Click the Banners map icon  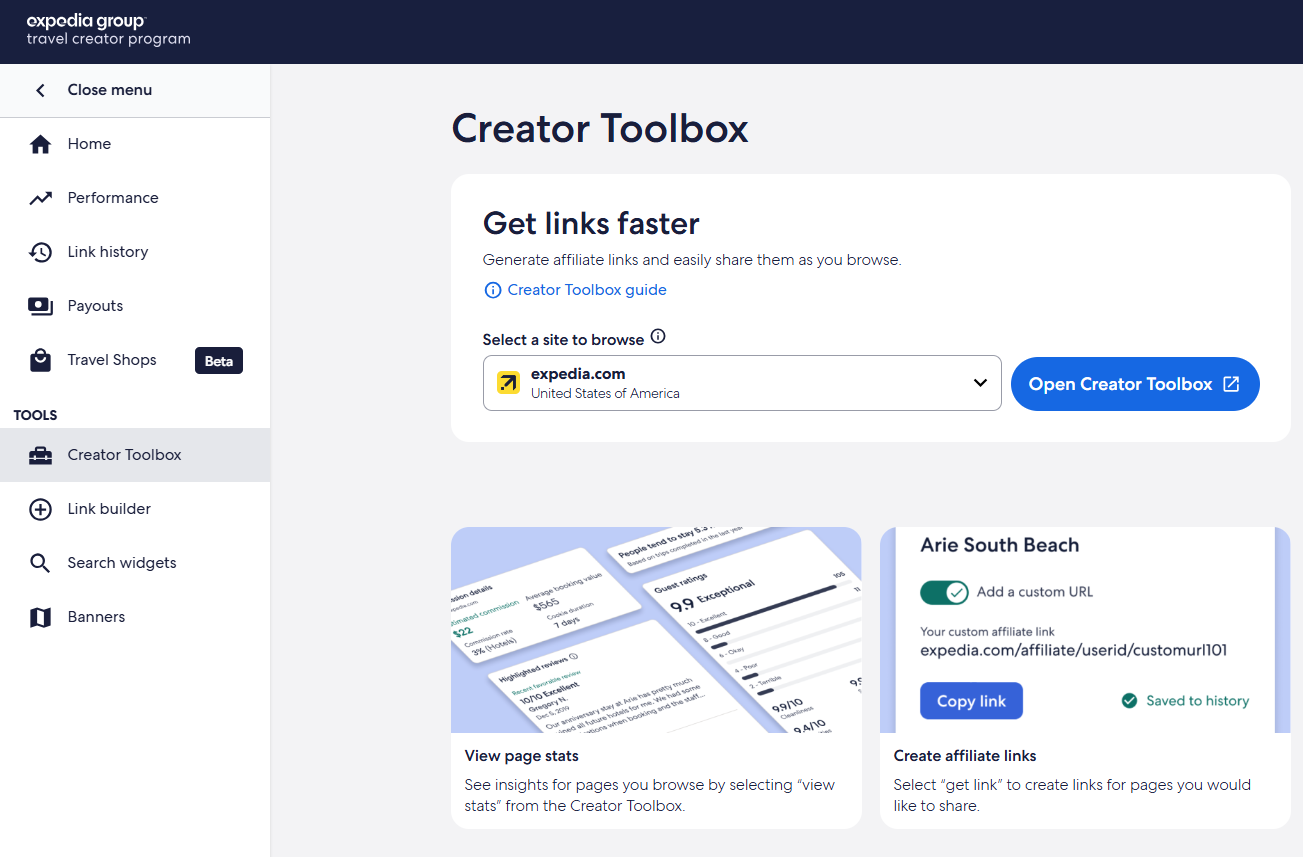pyautogui.click(x=40, y=617)
